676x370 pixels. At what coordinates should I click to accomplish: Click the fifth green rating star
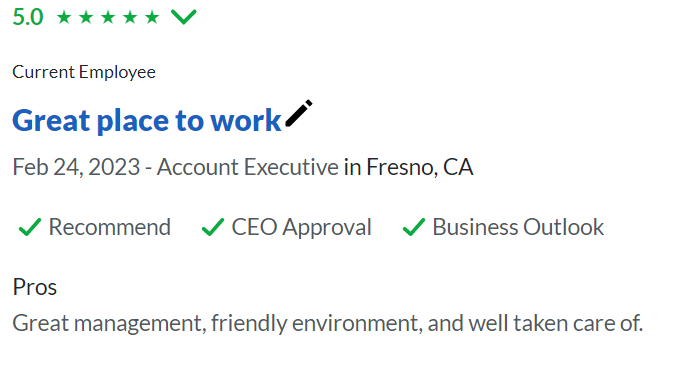(152, 17)
